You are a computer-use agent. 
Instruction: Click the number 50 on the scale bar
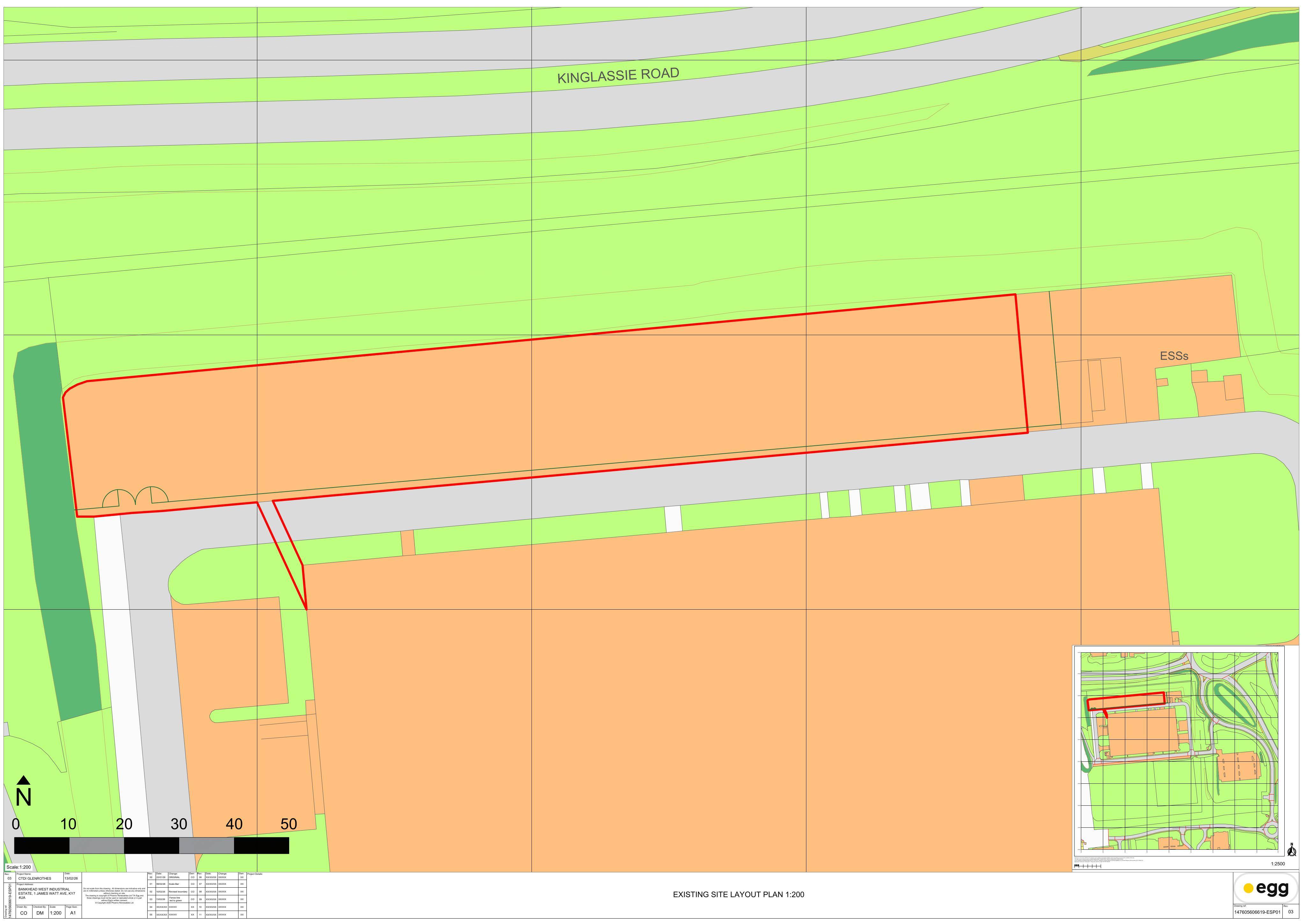coord(288,824)
